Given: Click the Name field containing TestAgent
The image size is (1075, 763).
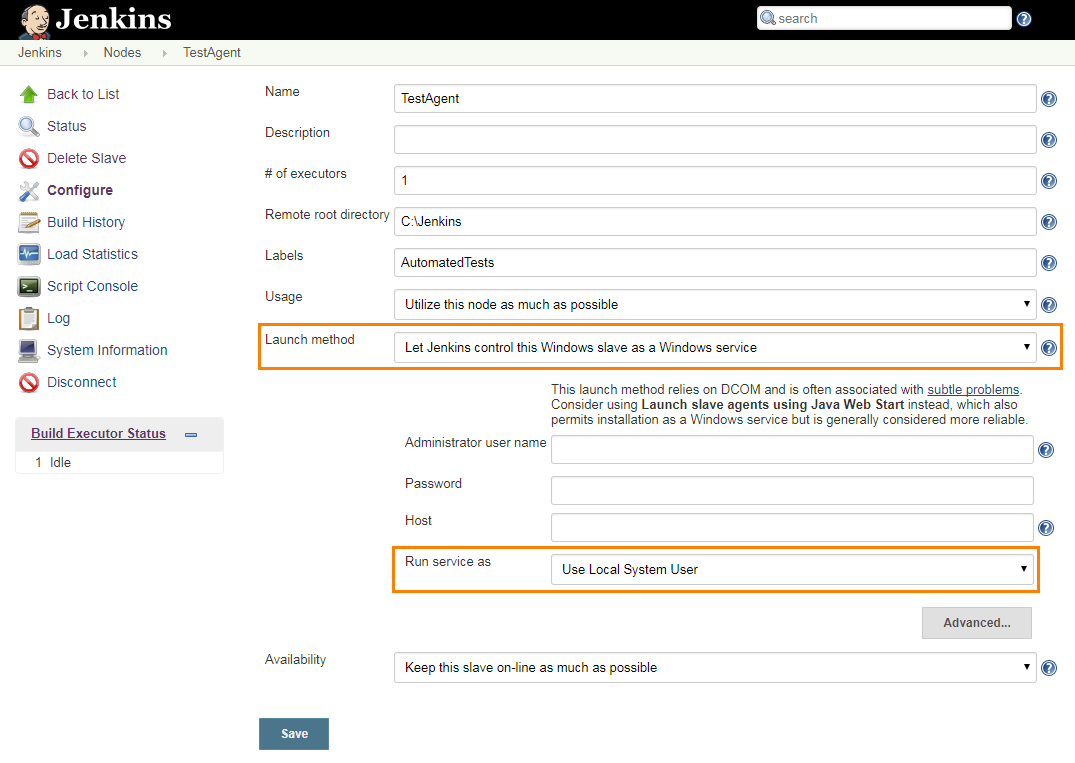Looking at the screenshot, I should pyautogui.click(x=715, y=99).
